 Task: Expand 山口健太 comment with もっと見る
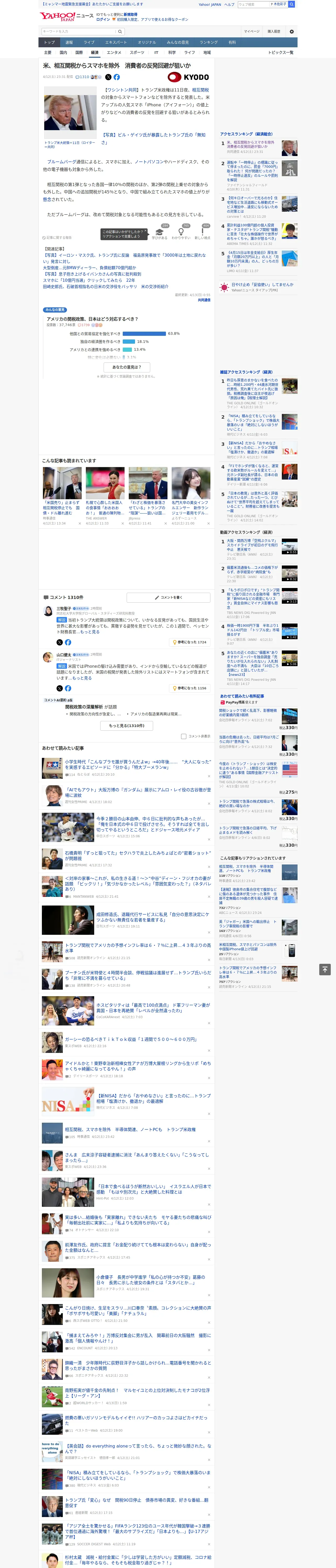[x=82, y=678]
